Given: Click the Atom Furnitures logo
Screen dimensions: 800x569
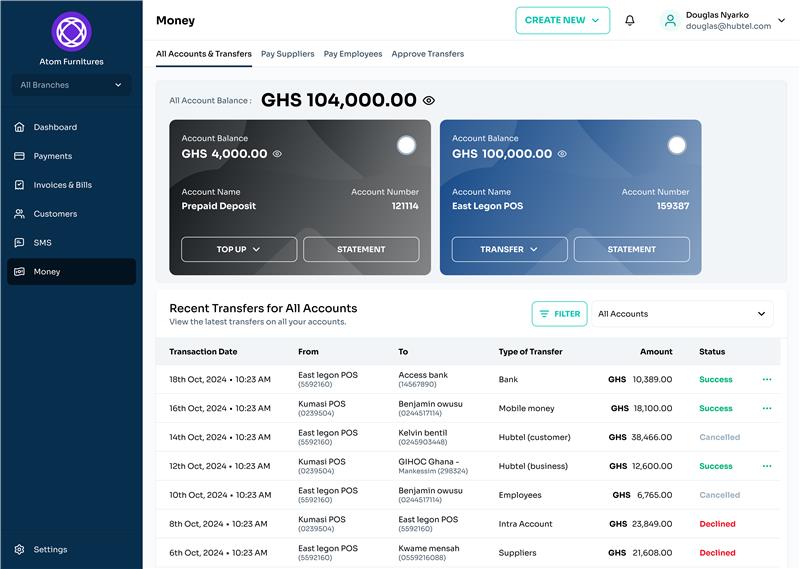Looking at the screenshot, I should pos(71,32).
